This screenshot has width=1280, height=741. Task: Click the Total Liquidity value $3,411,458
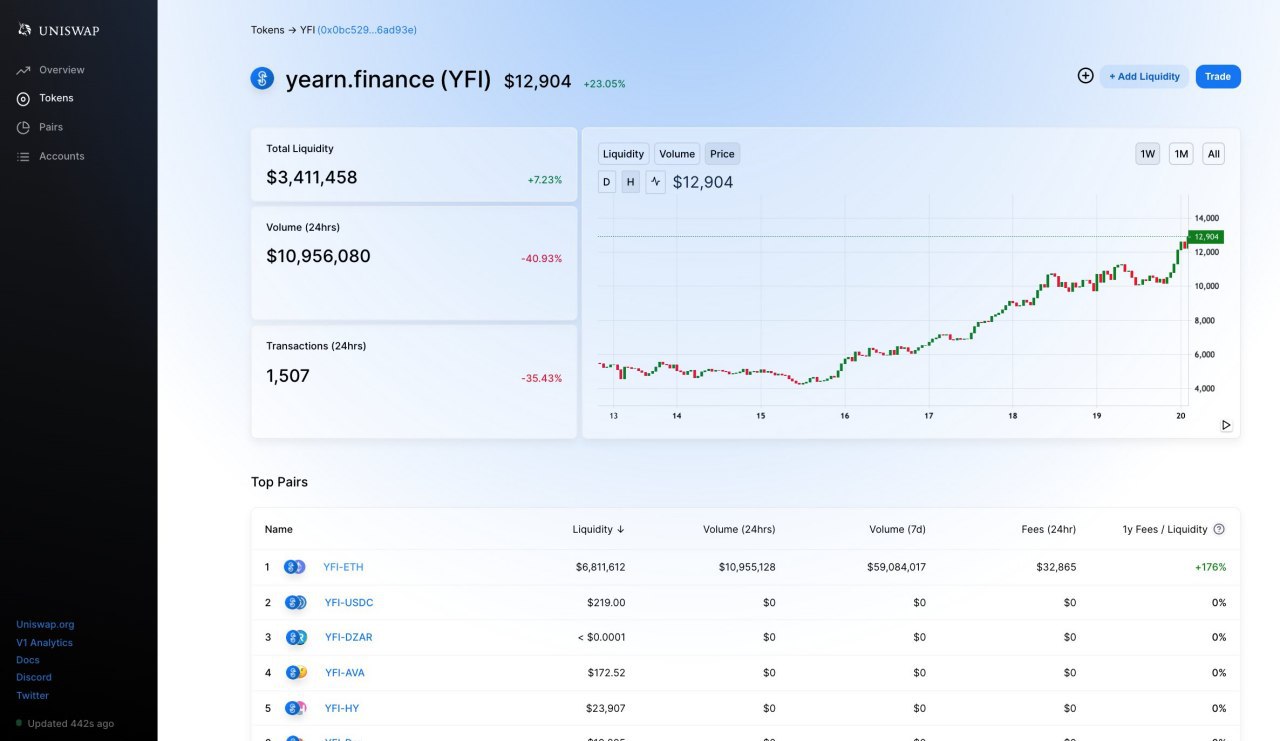312,178
